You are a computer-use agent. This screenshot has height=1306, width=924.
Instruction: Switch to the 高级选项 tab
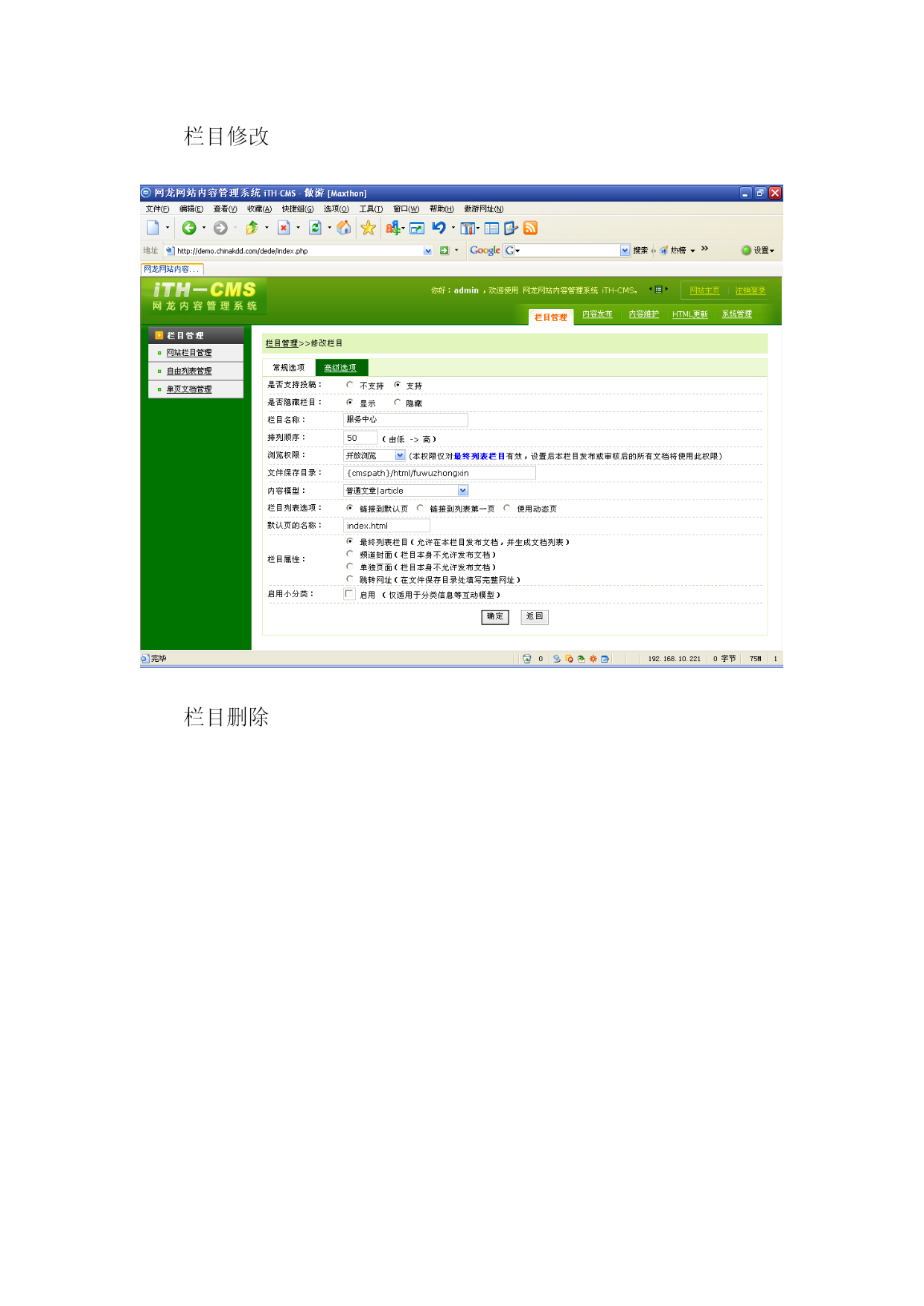pyautogui.click(x=341, y=368)
